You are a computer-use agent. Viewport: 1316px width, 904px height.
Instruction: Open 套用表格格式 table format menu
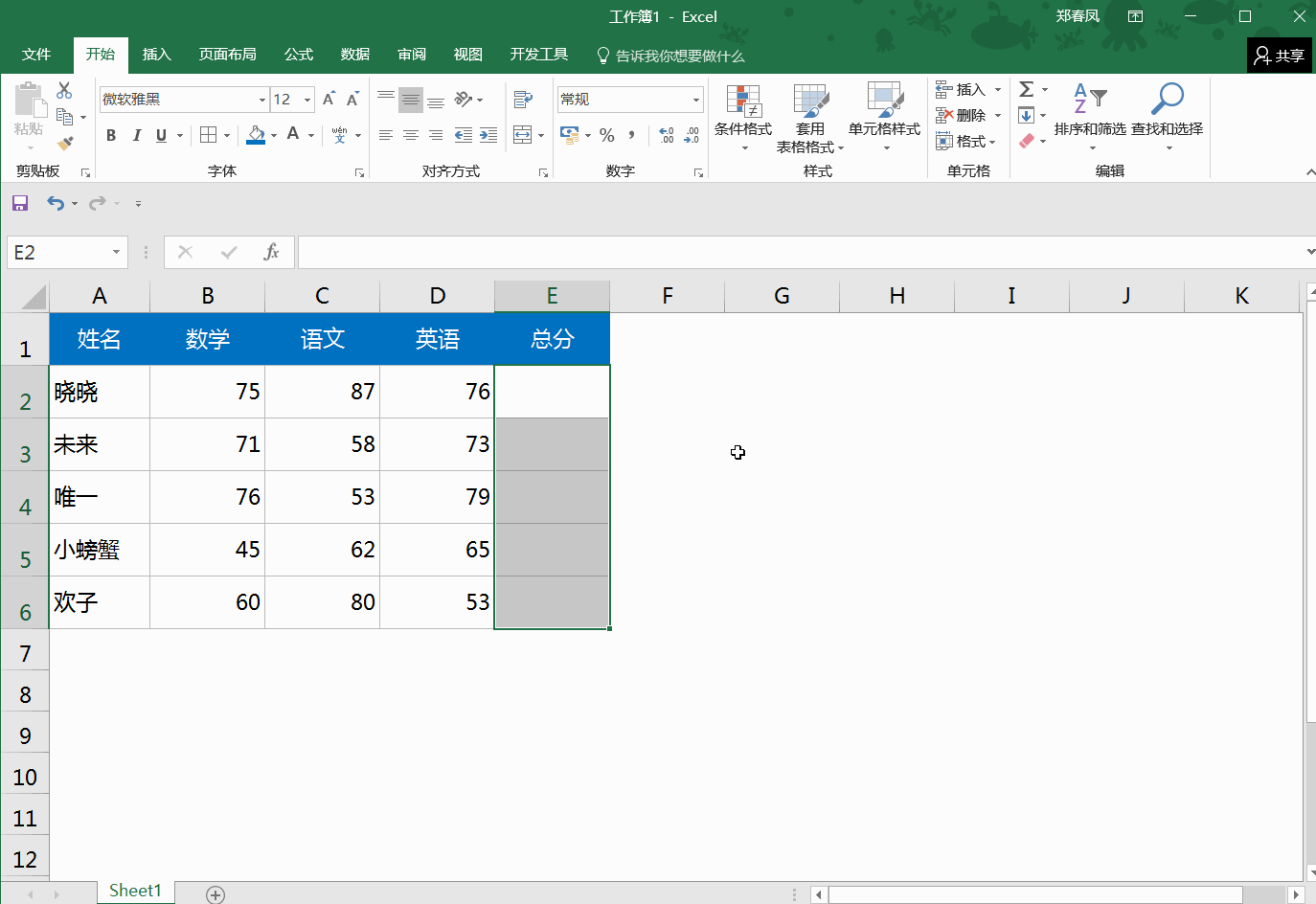pos(810,118)
